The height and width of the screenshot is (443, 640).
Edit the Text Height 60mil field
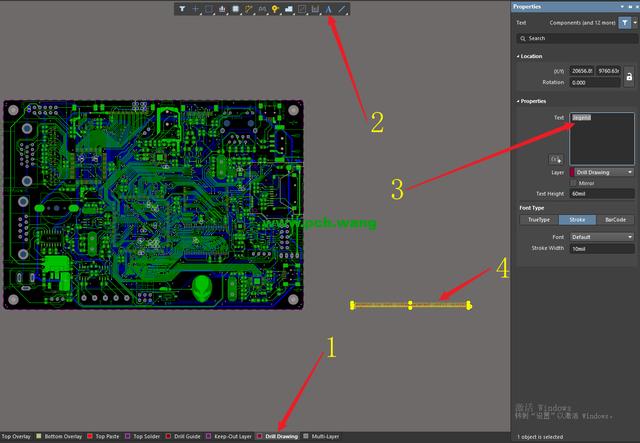point(602,194)
